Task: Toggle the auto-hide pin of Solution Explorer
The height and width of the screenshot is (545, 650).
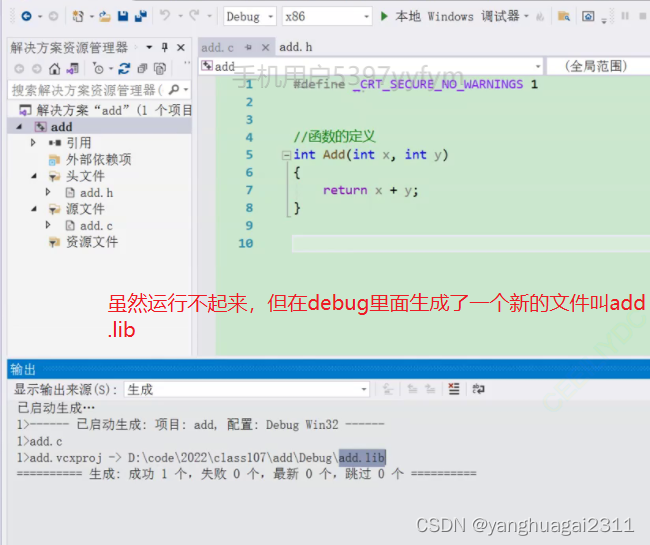Action: (165, 48)
